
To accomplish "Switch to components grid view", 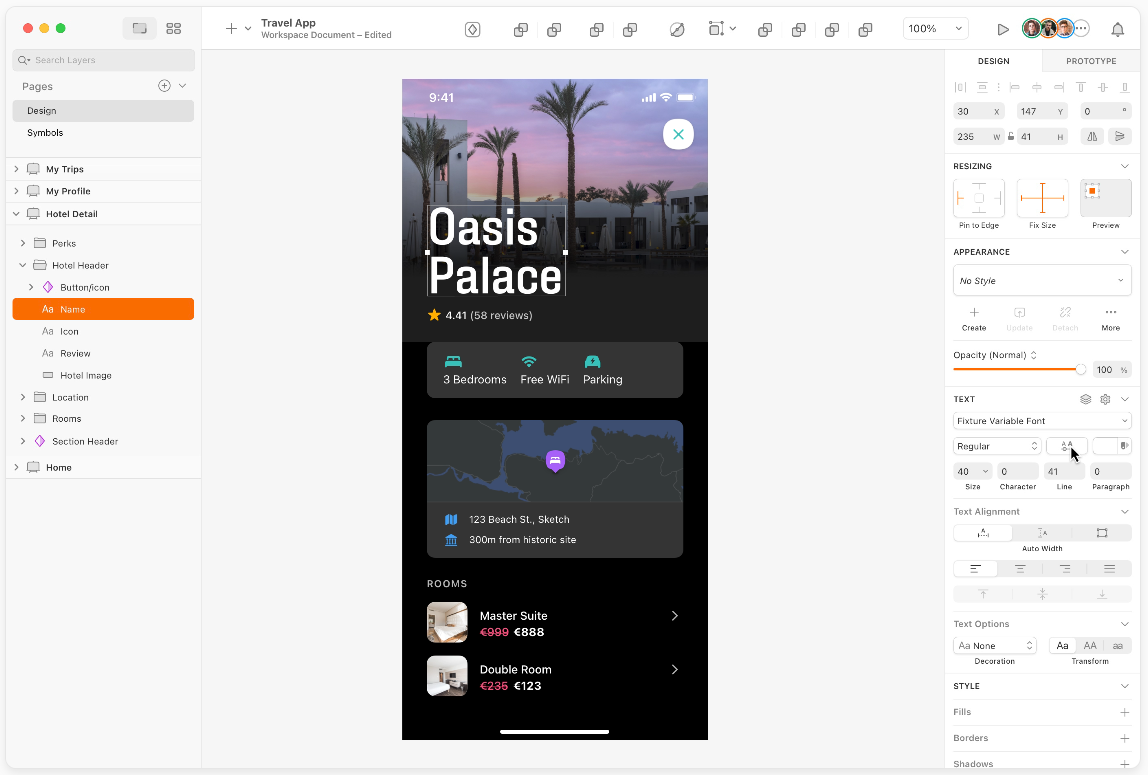I will click(174, 29).
